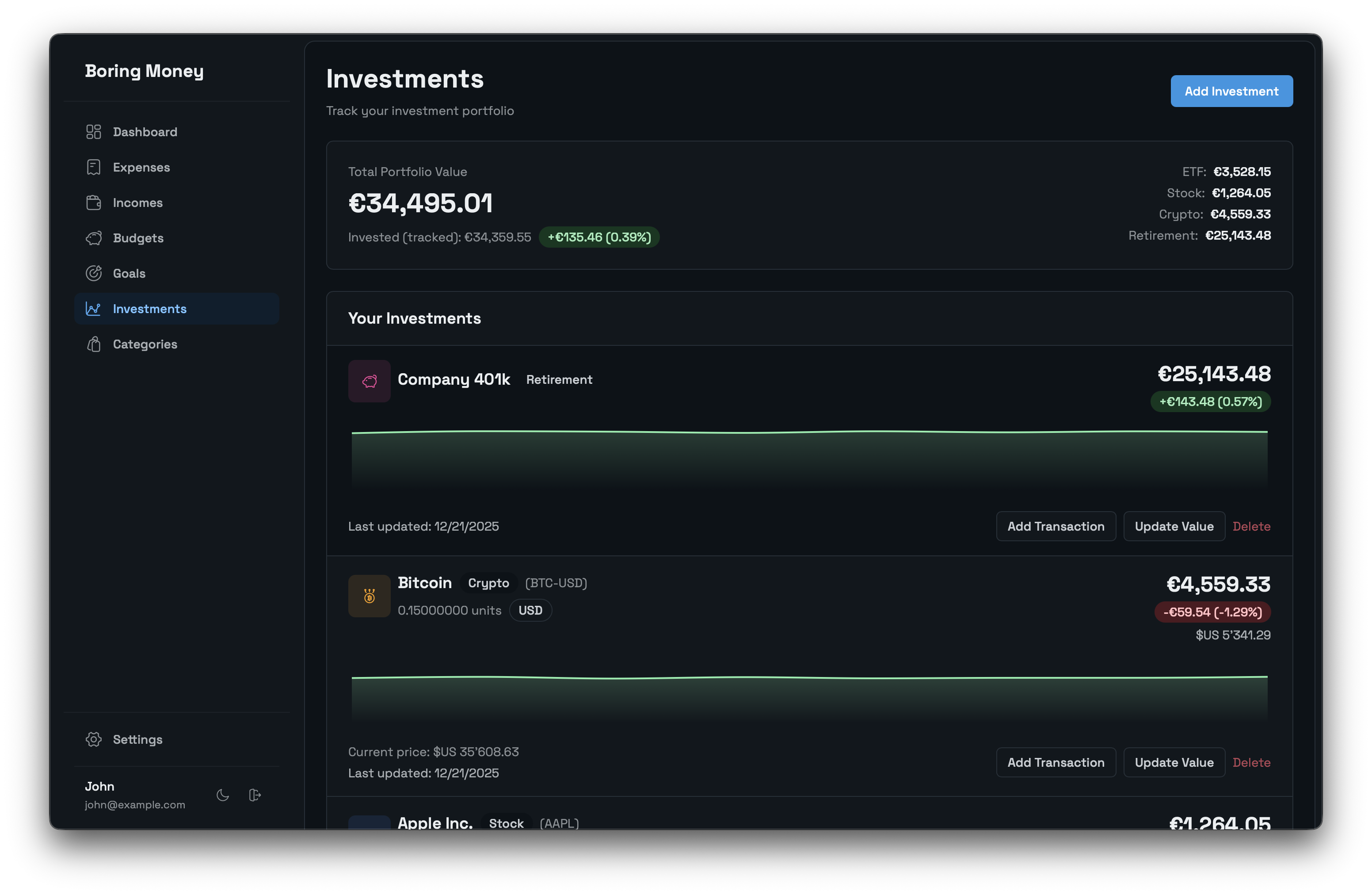
Task: Click the +€143.48 (0.57%) gain badge
Action: pos(1211,402)
